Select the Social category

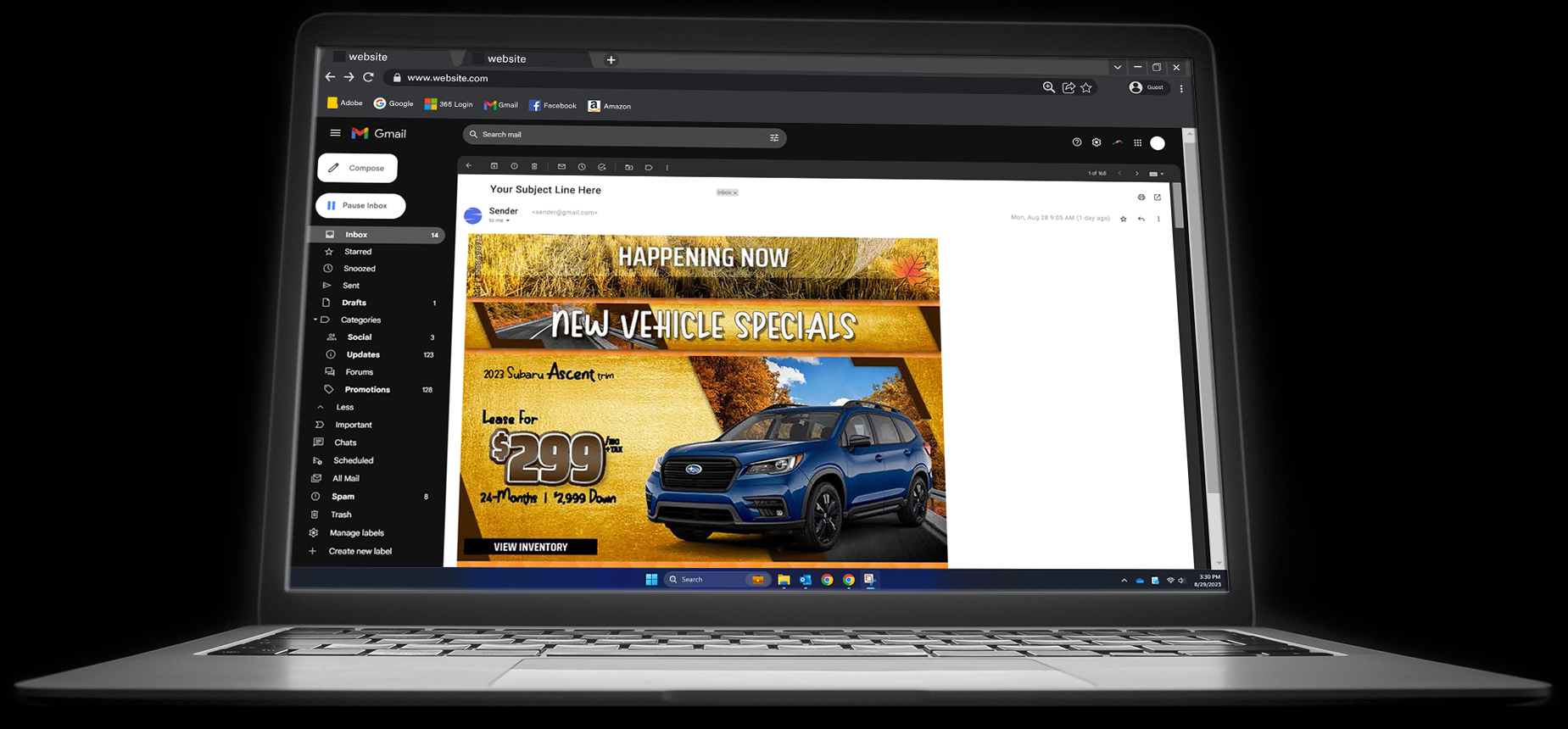(x=359, y=337)
